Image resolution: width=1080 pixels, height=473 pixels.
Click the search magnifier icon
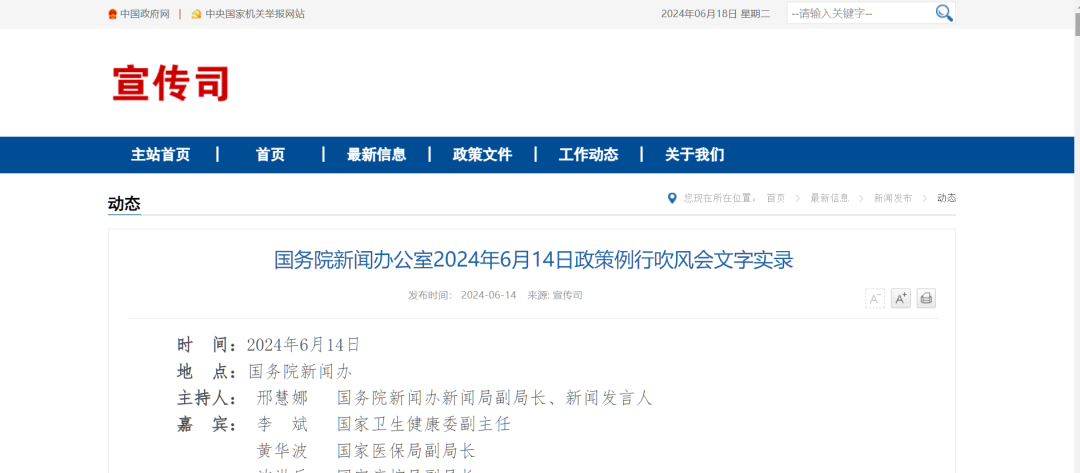coord(944,13)
